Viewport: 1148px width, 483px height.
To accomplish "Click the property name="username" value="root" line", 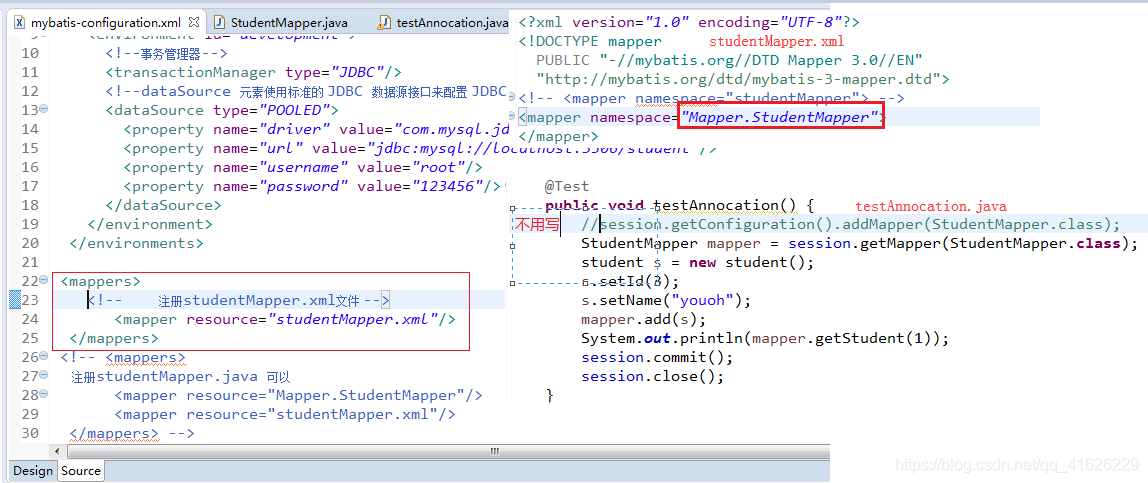I will pos(302,167).
